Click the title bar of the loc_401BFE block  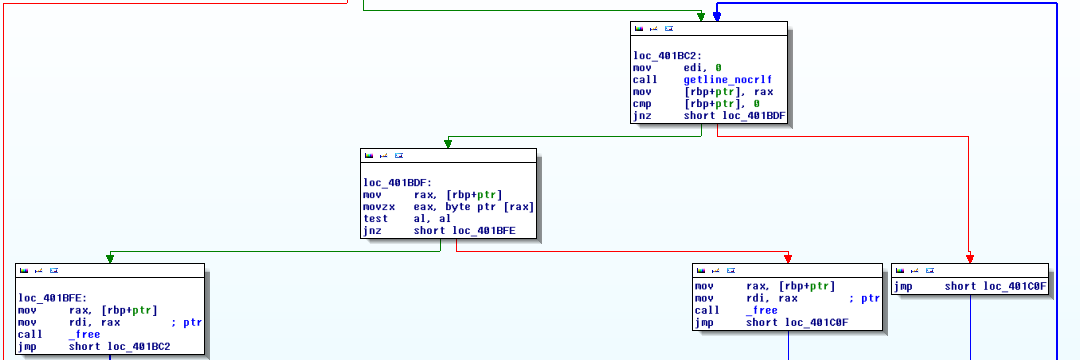click(x=110, y=271)
